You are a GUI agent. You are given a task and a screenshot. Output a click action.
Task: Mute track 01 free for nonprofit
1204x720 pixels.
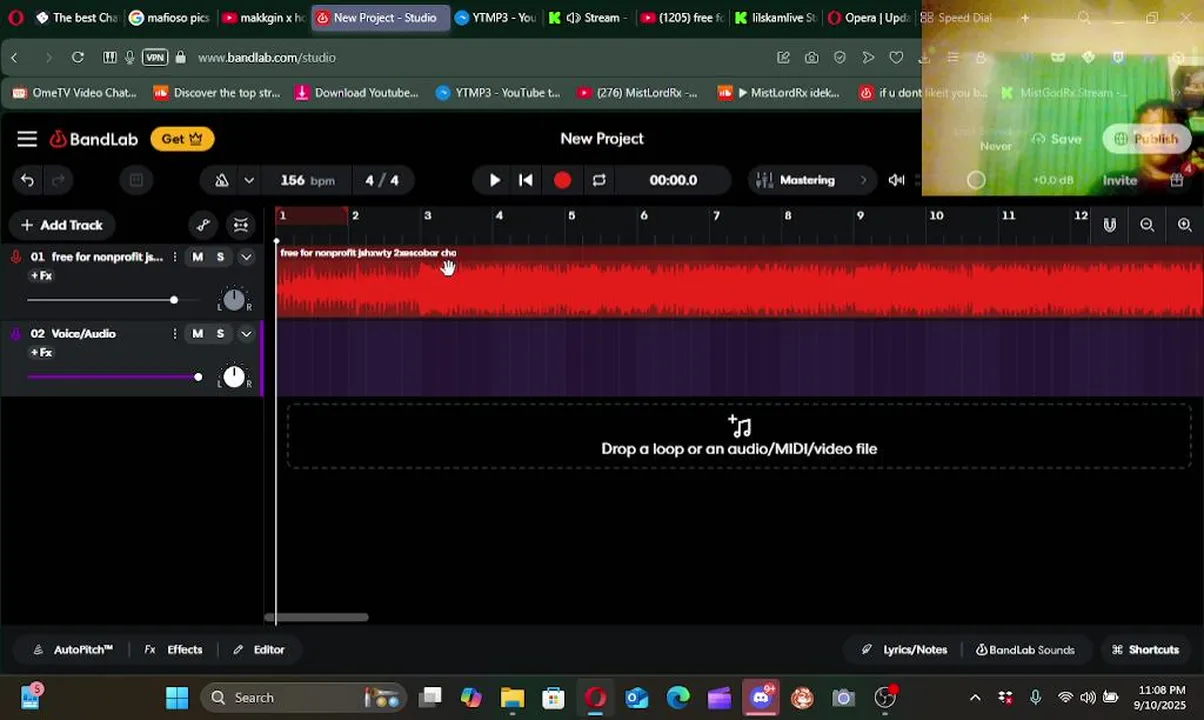coord(197,257)
